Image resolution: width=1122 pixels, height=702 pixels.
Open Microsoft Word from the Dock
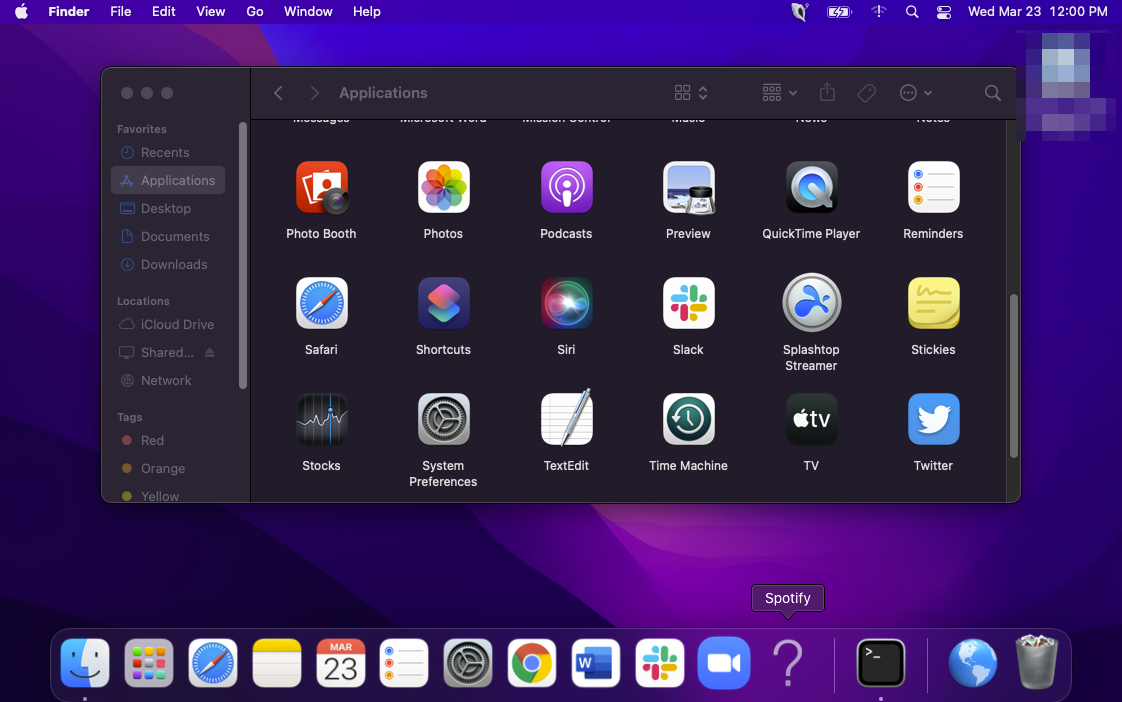point(595,663)
